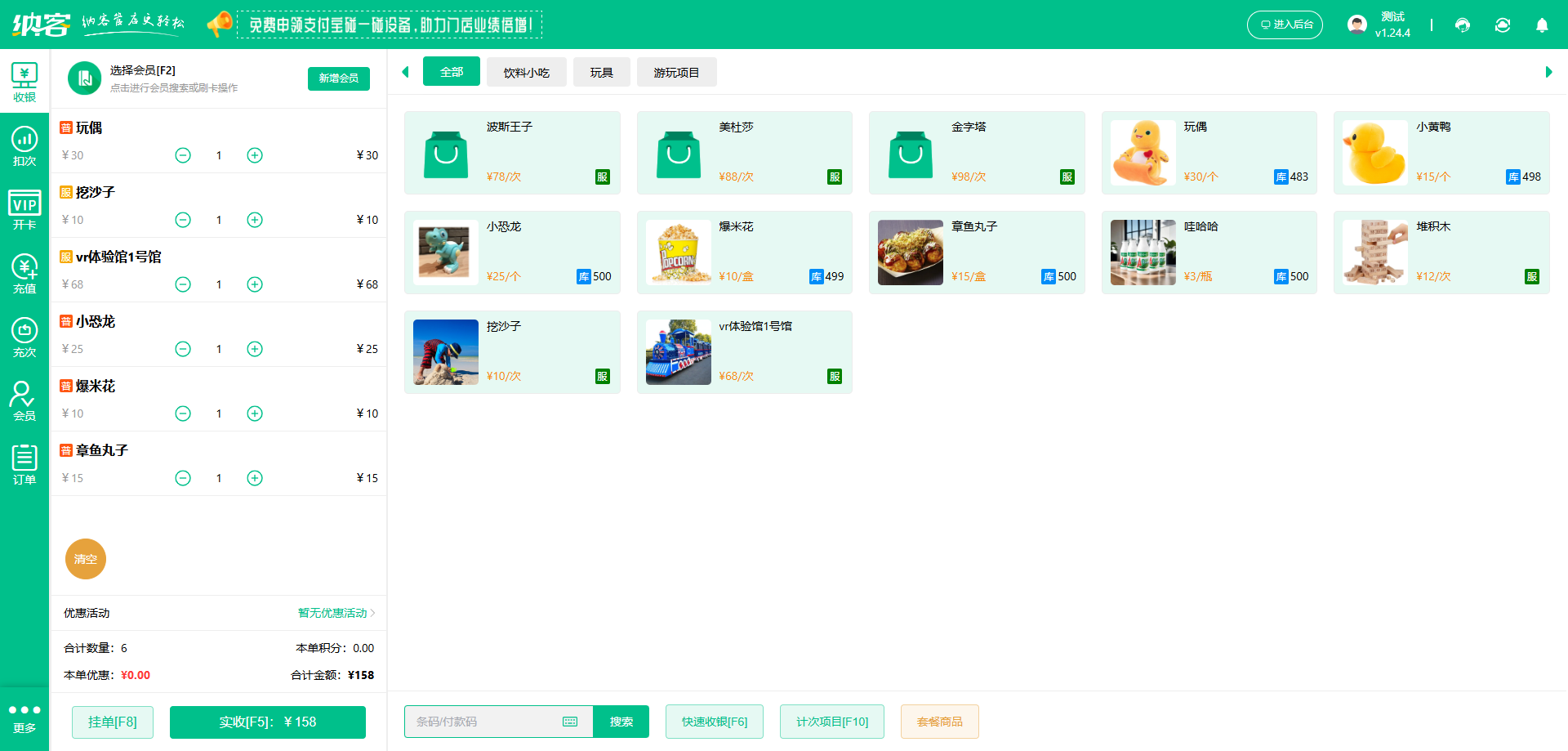The height and width of the screenshot is (751, 1568).
Task: Select the 游玩项目 category tab
Action: coord(677,72)
